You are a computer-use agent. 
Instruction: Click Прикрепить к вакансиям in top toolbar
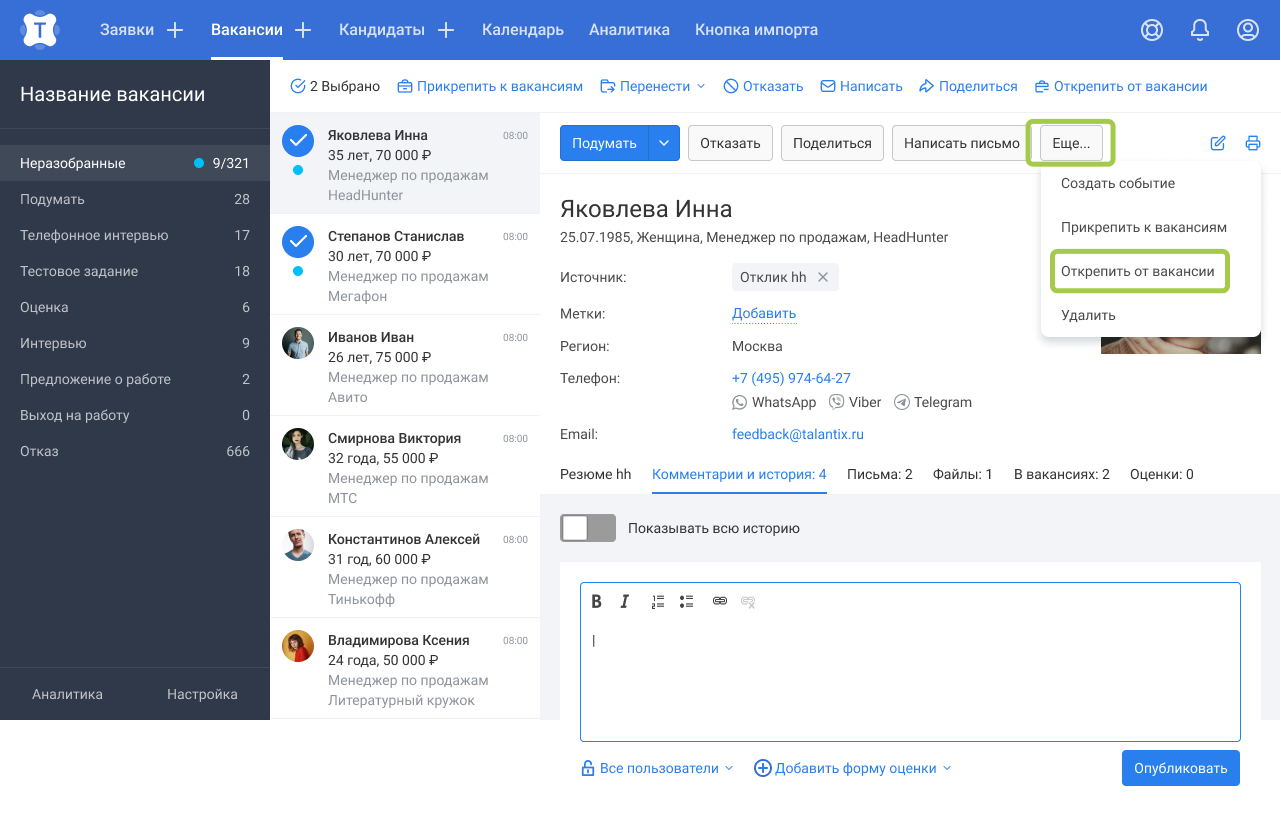(x=490, y=86)
